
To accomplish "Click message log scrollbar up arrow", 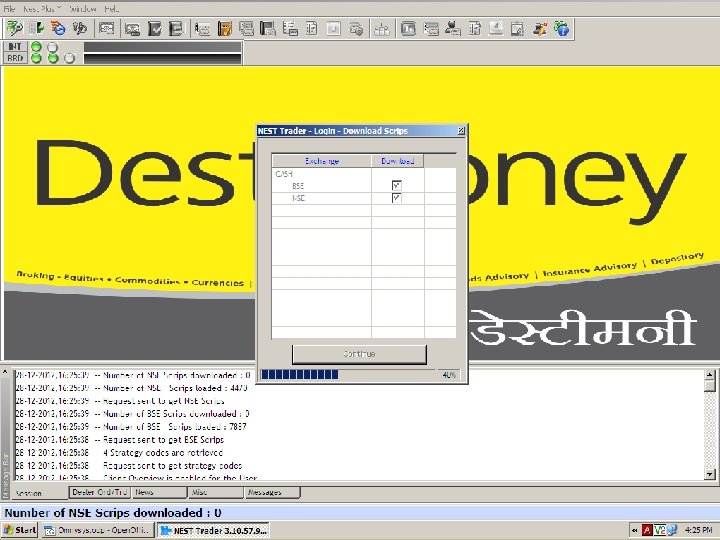I will click(709, 375).
